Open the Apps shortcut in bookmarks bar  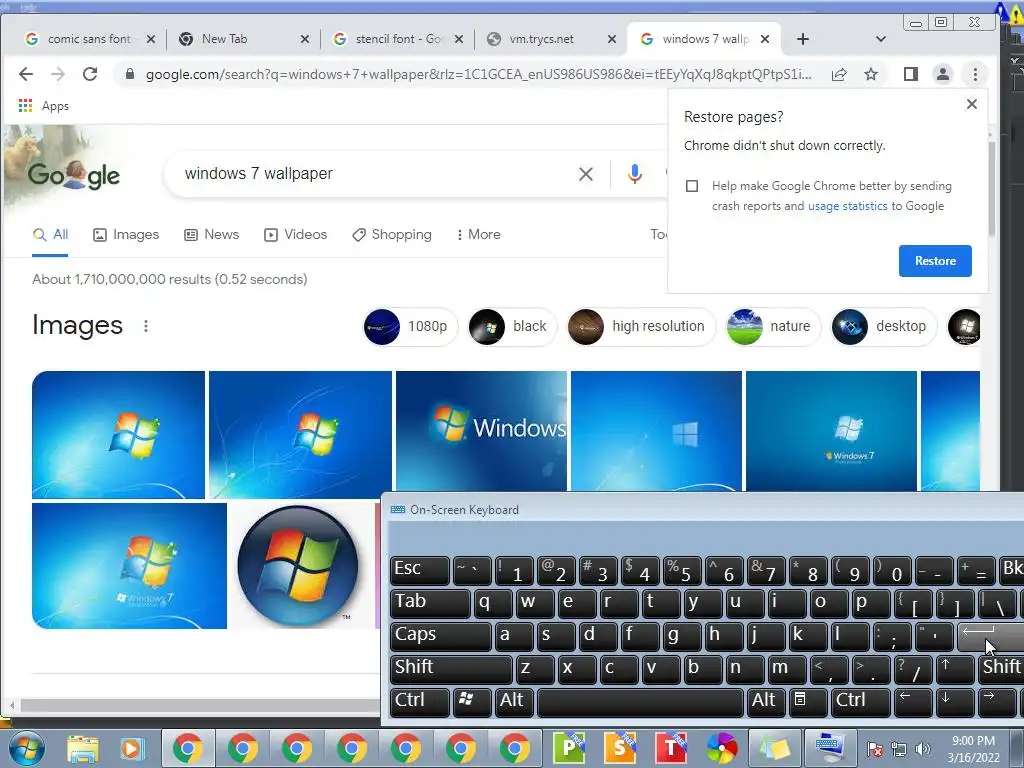pyautogui.click(x=44, y=106)
